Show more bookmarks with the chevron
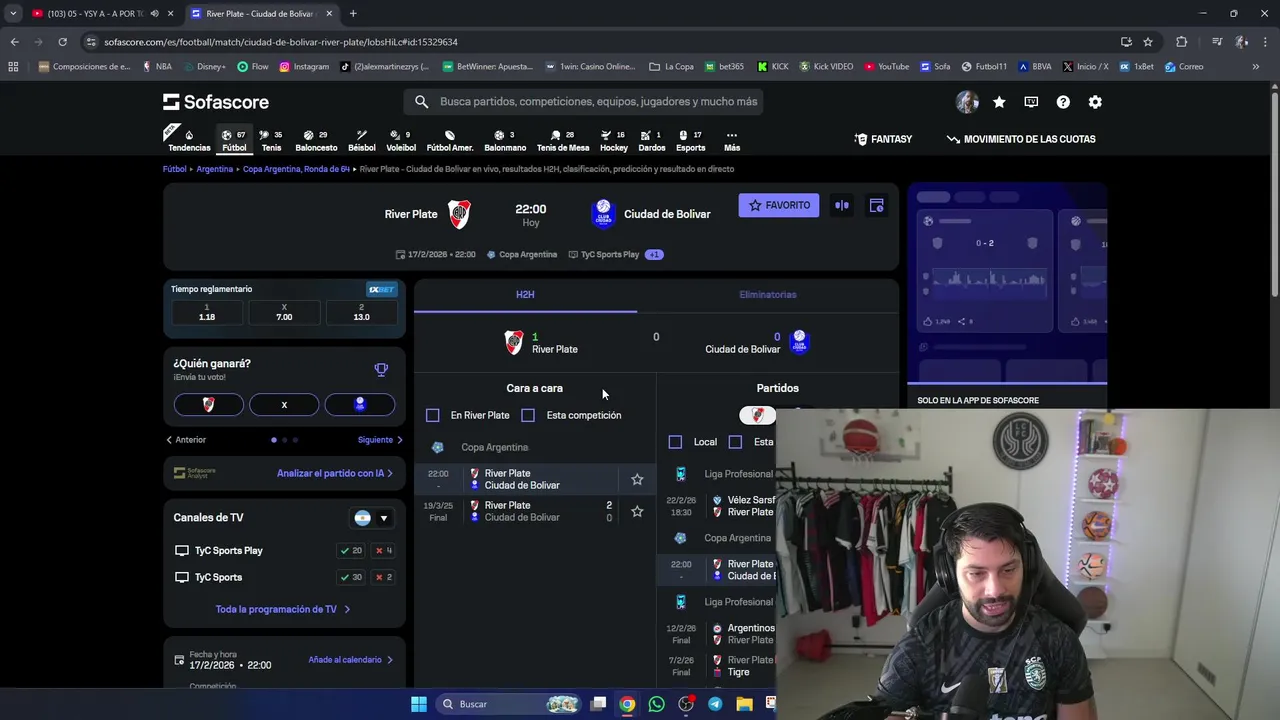1280x720 pixels. [1256, 67]
